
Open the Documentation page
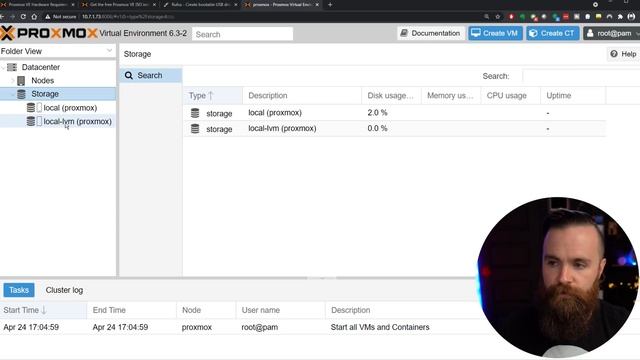point(431,33)
